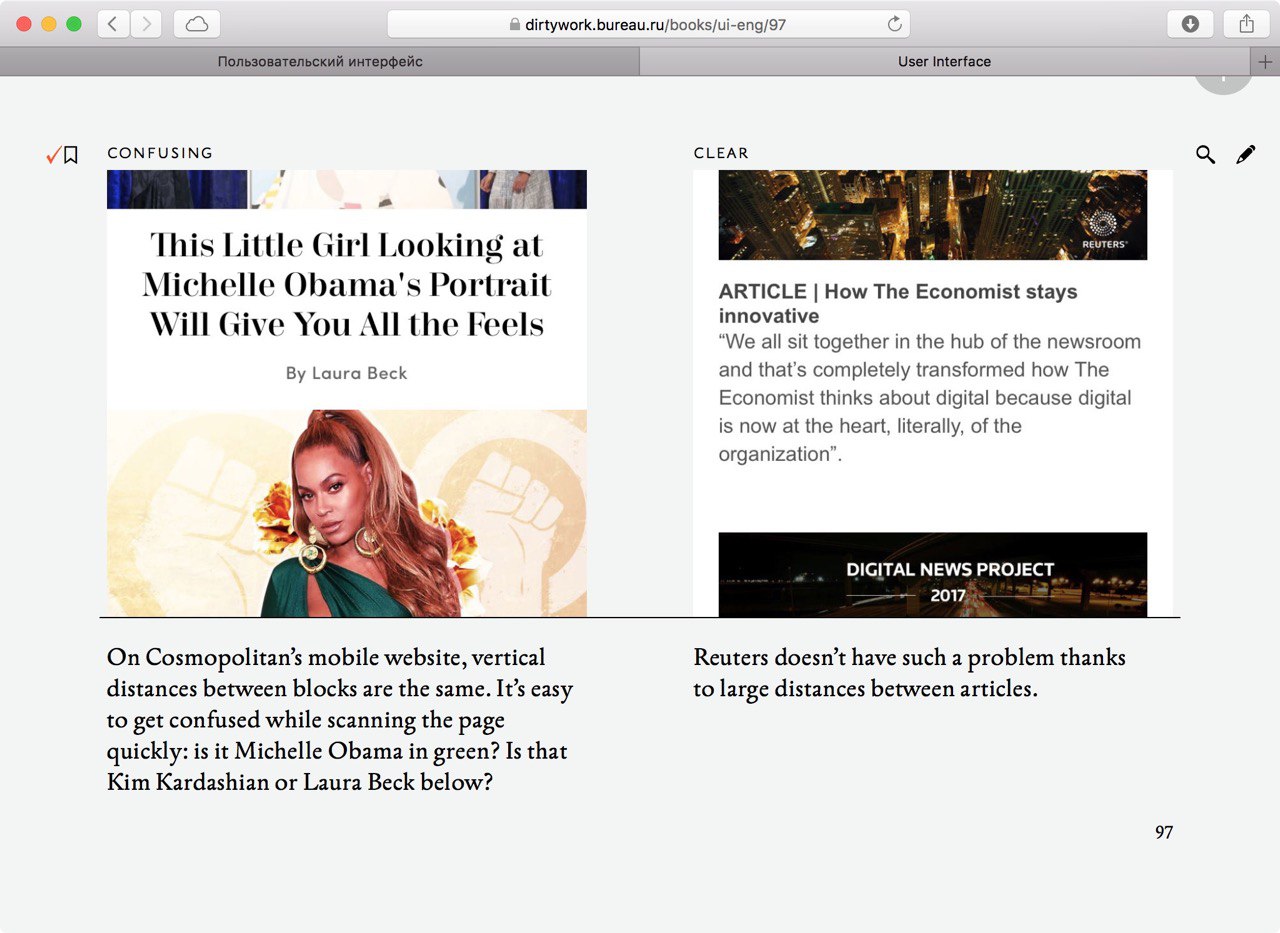Click the Cosmopolitan article headline
Viewport: 1280px width, 933px height.
[347, 285]
